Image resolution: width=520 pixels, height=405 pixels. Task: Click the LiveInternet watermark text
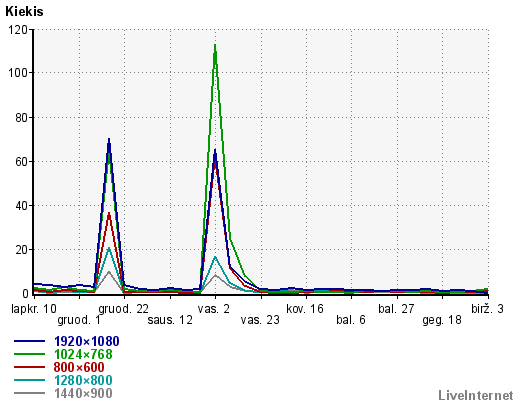tap(476, 396)
